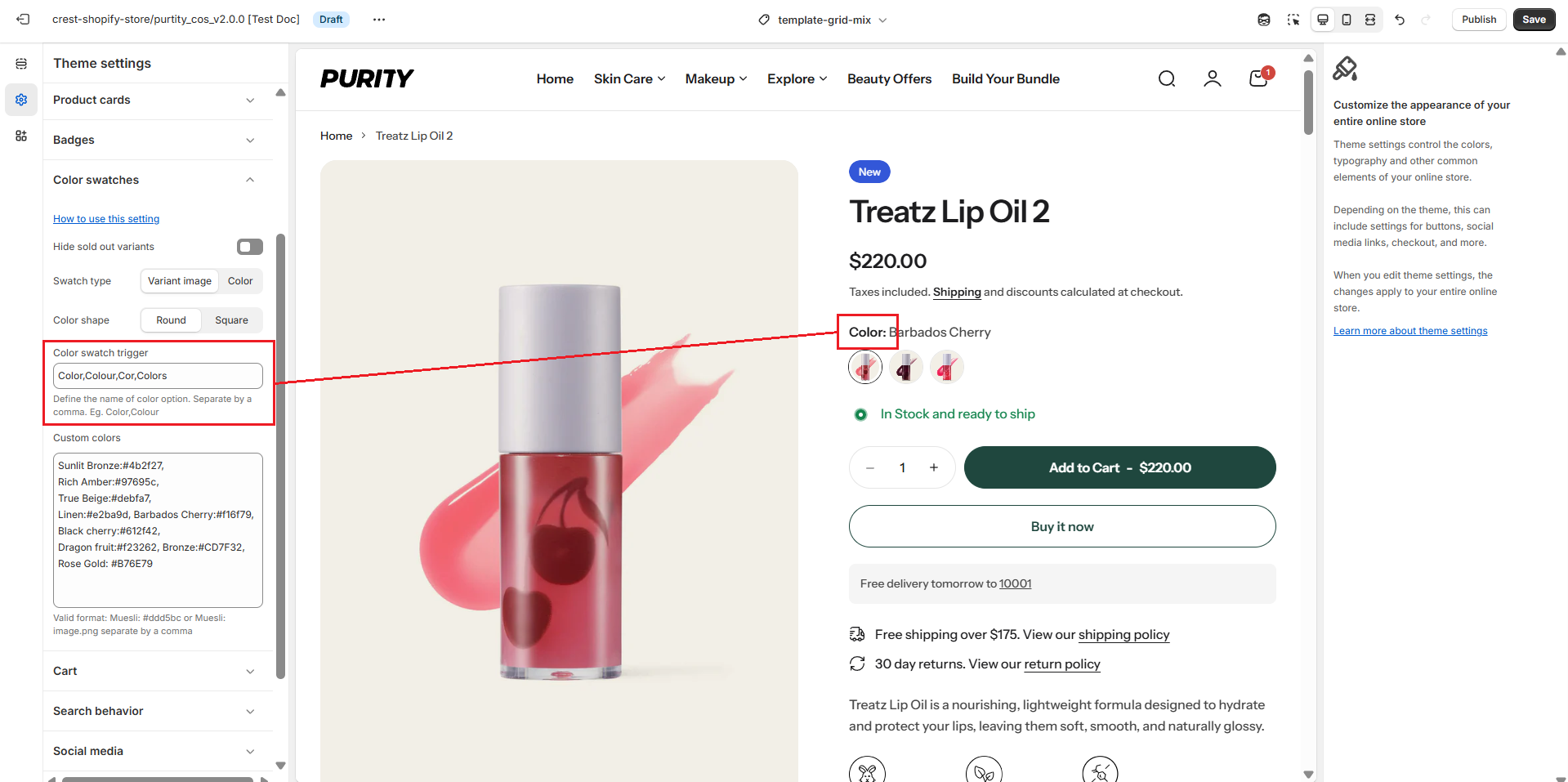Expand the Product cards section
This screenshot has height=782, width=1568.
154,100
